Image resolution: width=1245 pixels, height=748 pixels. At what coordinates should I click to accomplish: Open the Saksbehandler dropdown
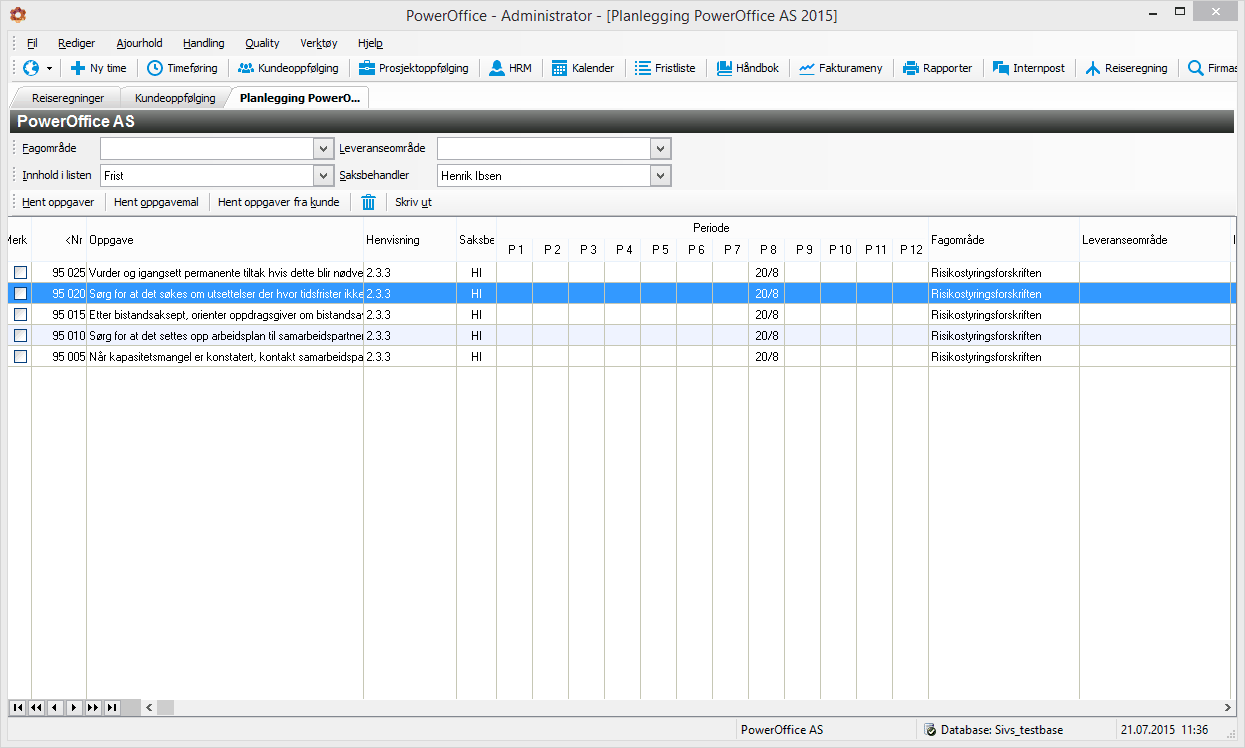660,176
